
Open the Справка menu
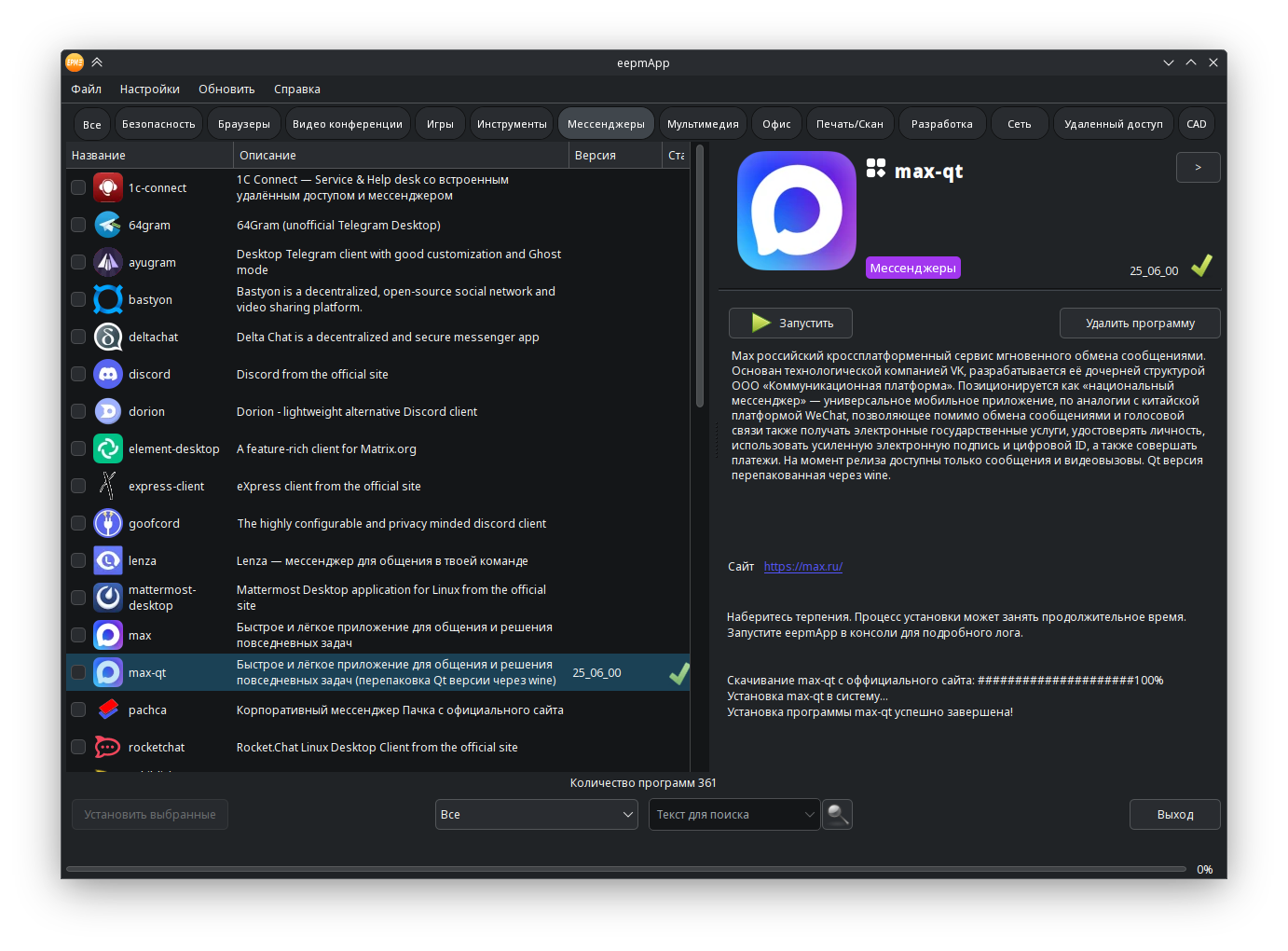click(x=297, y=90)
